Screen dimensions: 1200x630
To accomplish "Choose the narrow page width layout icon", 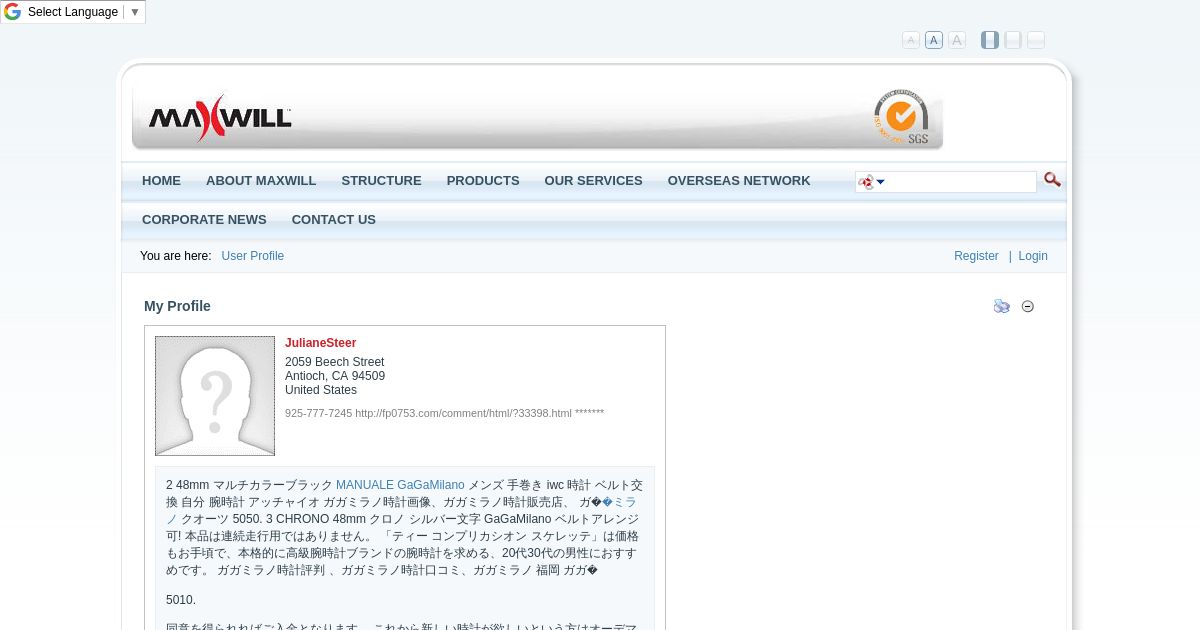I will click(990, 40).
